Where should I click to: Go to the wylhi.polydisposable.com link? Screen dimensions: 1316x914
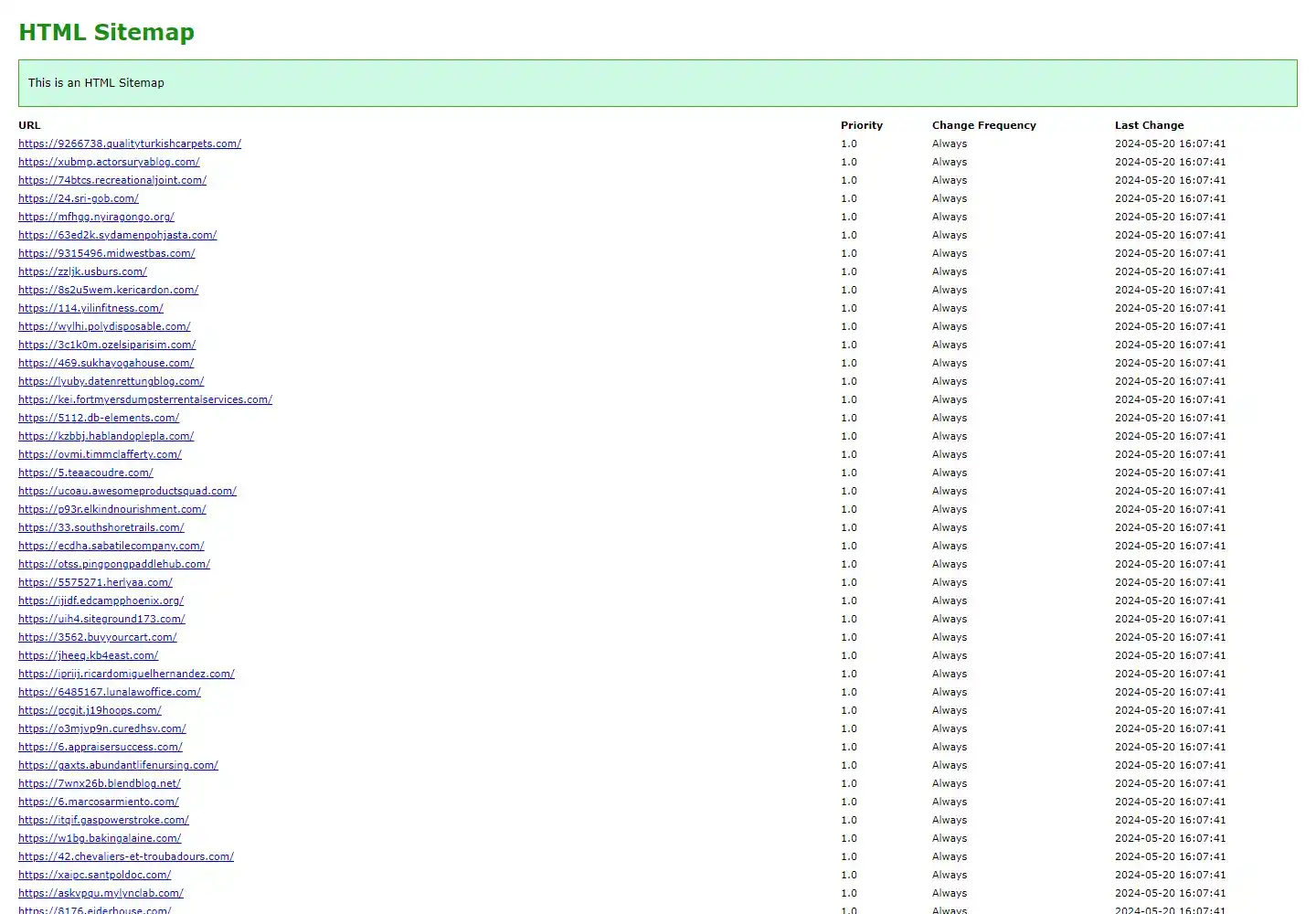(x=104, y=326)
